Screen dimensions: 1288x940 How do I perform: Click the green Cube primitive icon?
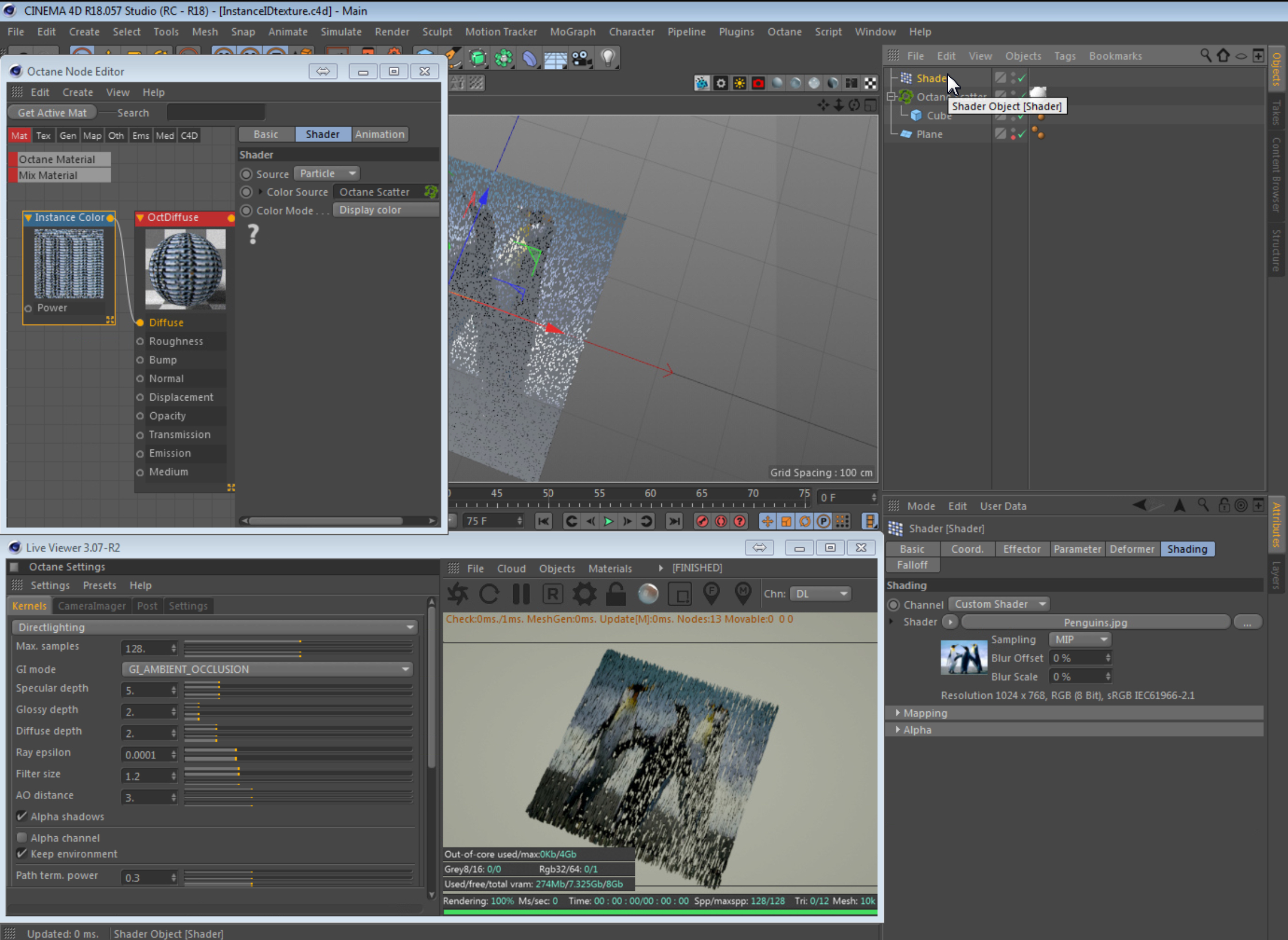coord(477,58)
